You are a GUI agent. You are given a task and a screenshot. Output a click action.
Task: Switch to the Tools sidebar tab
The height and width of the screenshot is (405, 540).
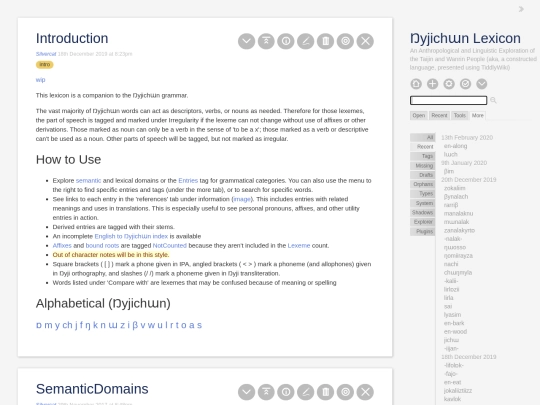point(459,115)
